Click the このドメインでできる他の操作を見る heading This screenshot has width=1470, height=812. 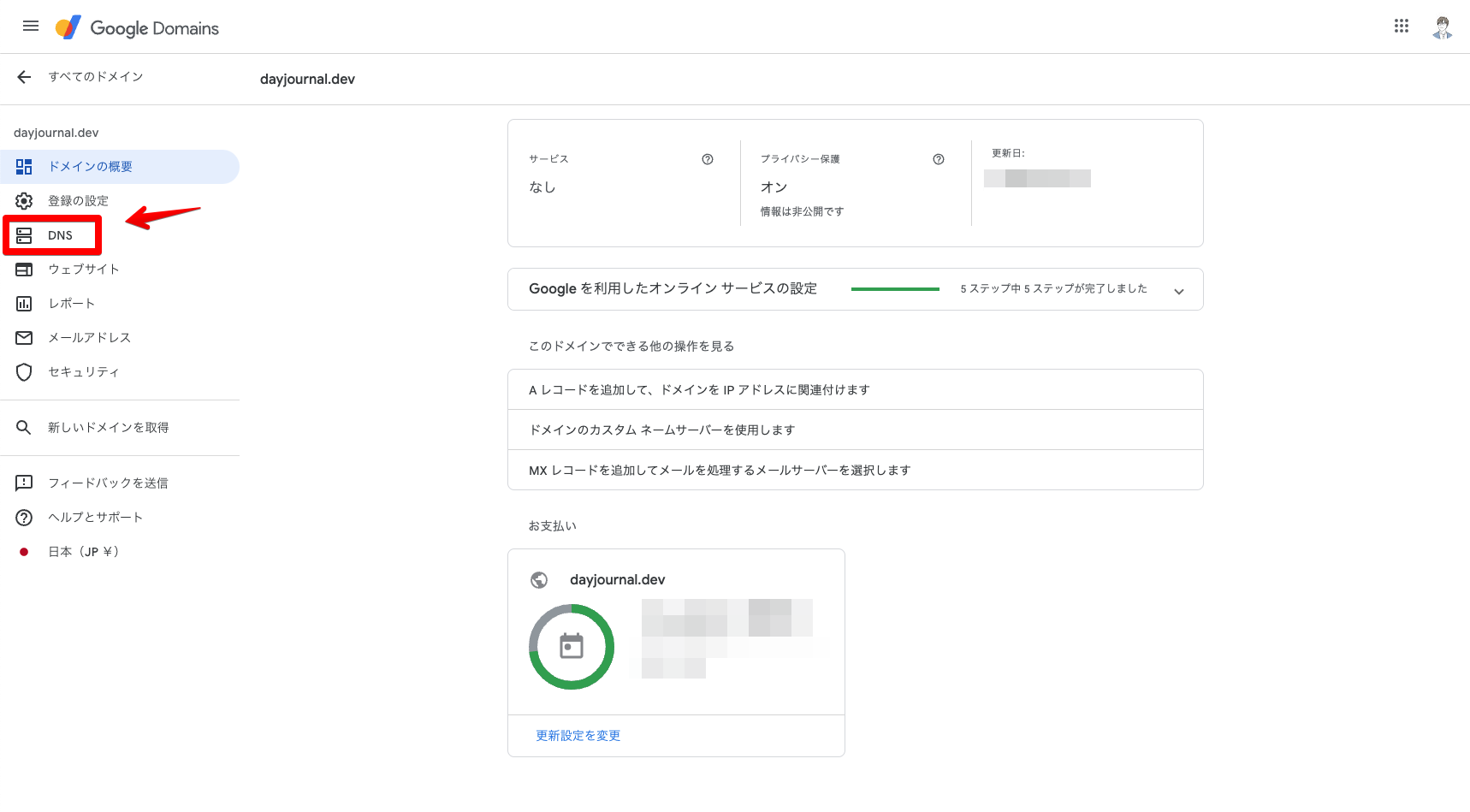(x=631, y=347)
